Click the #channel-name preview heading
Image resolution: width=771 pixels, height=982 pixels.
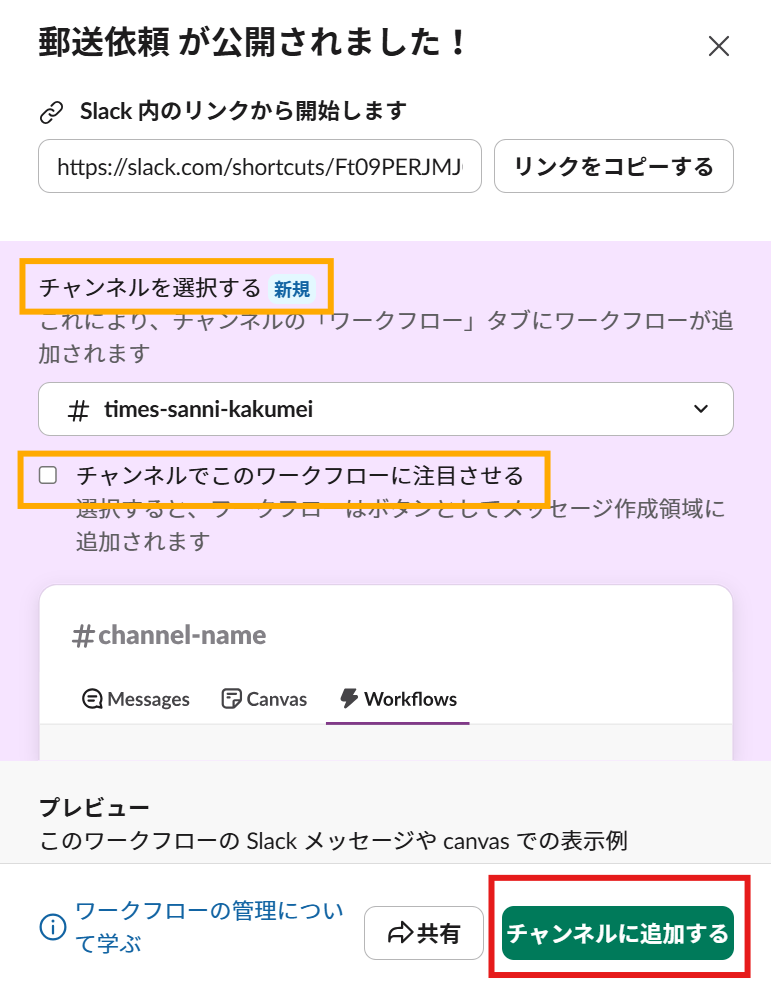pos(170,635)
